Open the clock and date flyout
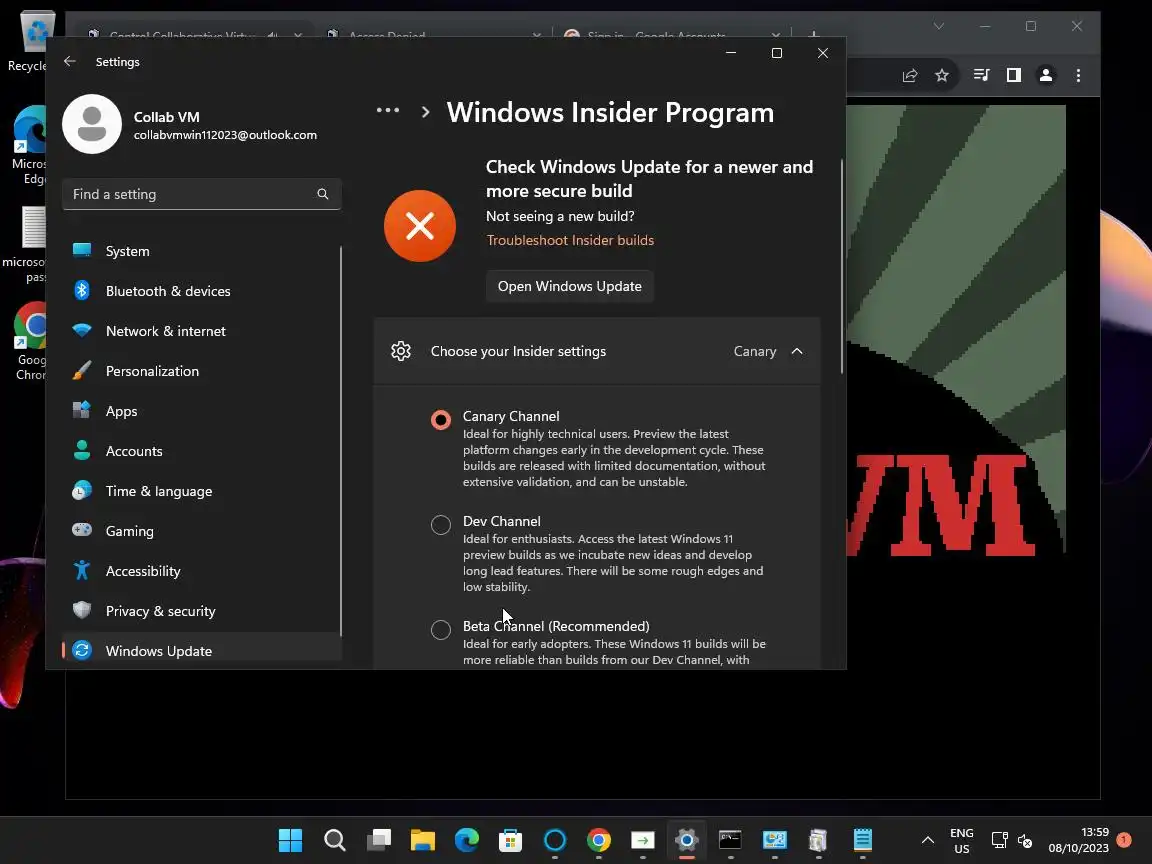1152x864 pixels. [1079, 840]
